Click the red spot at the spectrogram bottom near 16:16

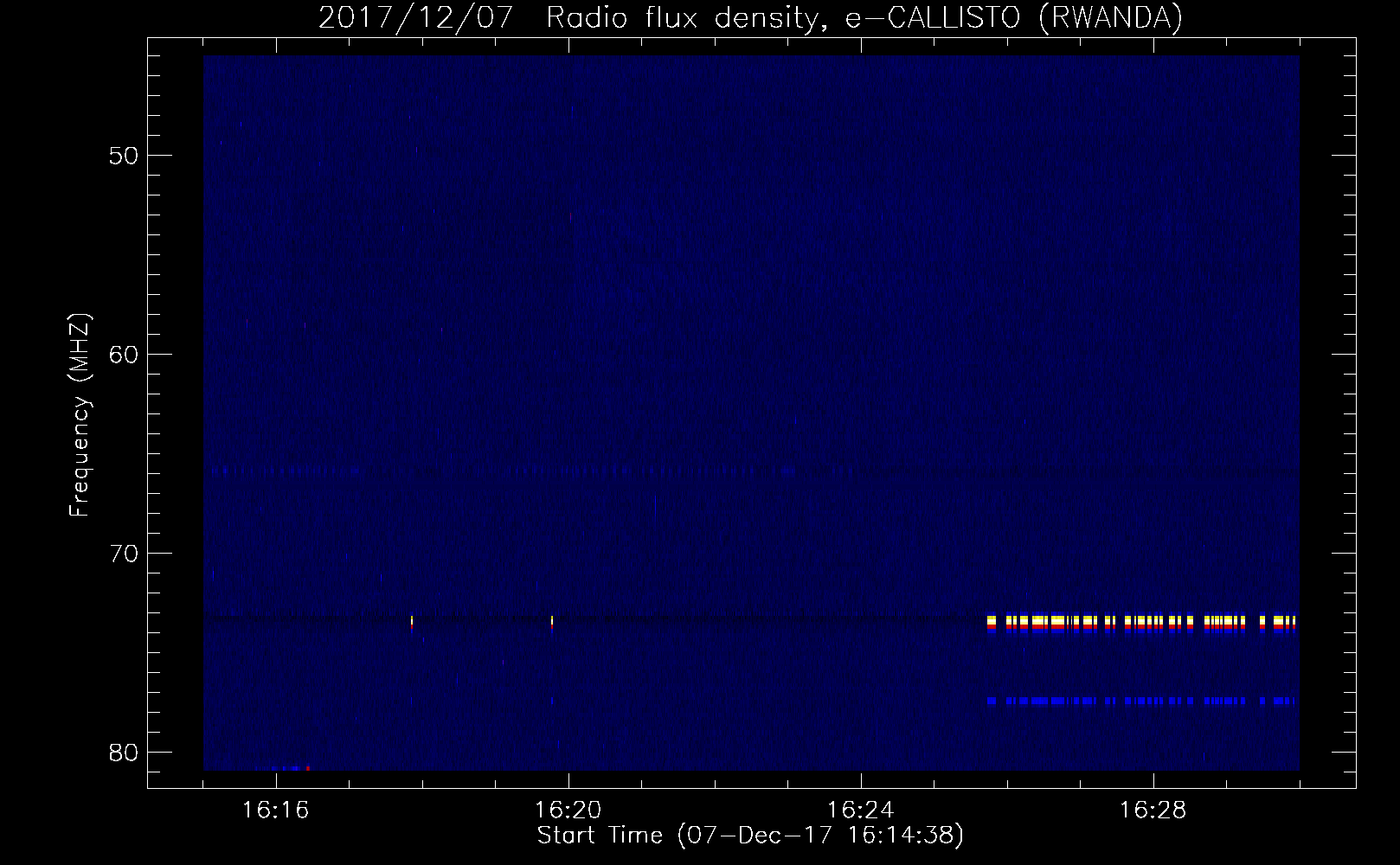pos(307,768)
